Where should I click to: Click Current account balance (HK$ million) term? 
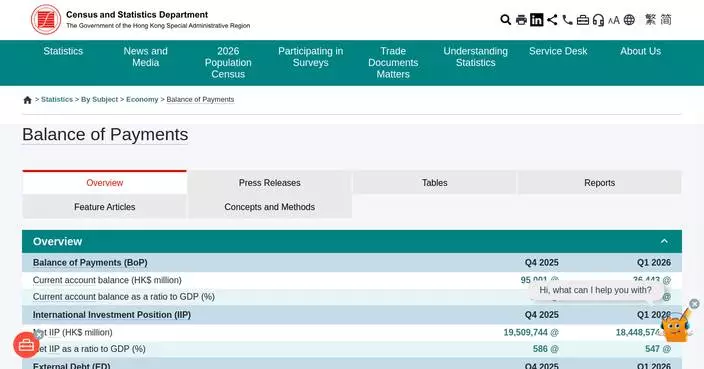[107, 280]
